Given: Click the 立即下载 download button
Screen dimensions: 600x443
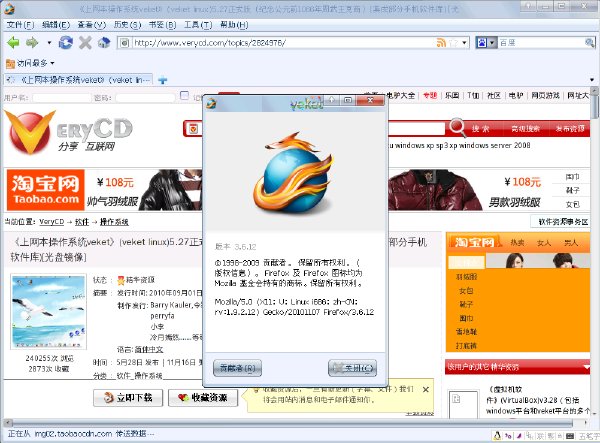Looking at the screenshot, I should pyautogui.click(x=128, y=398).
